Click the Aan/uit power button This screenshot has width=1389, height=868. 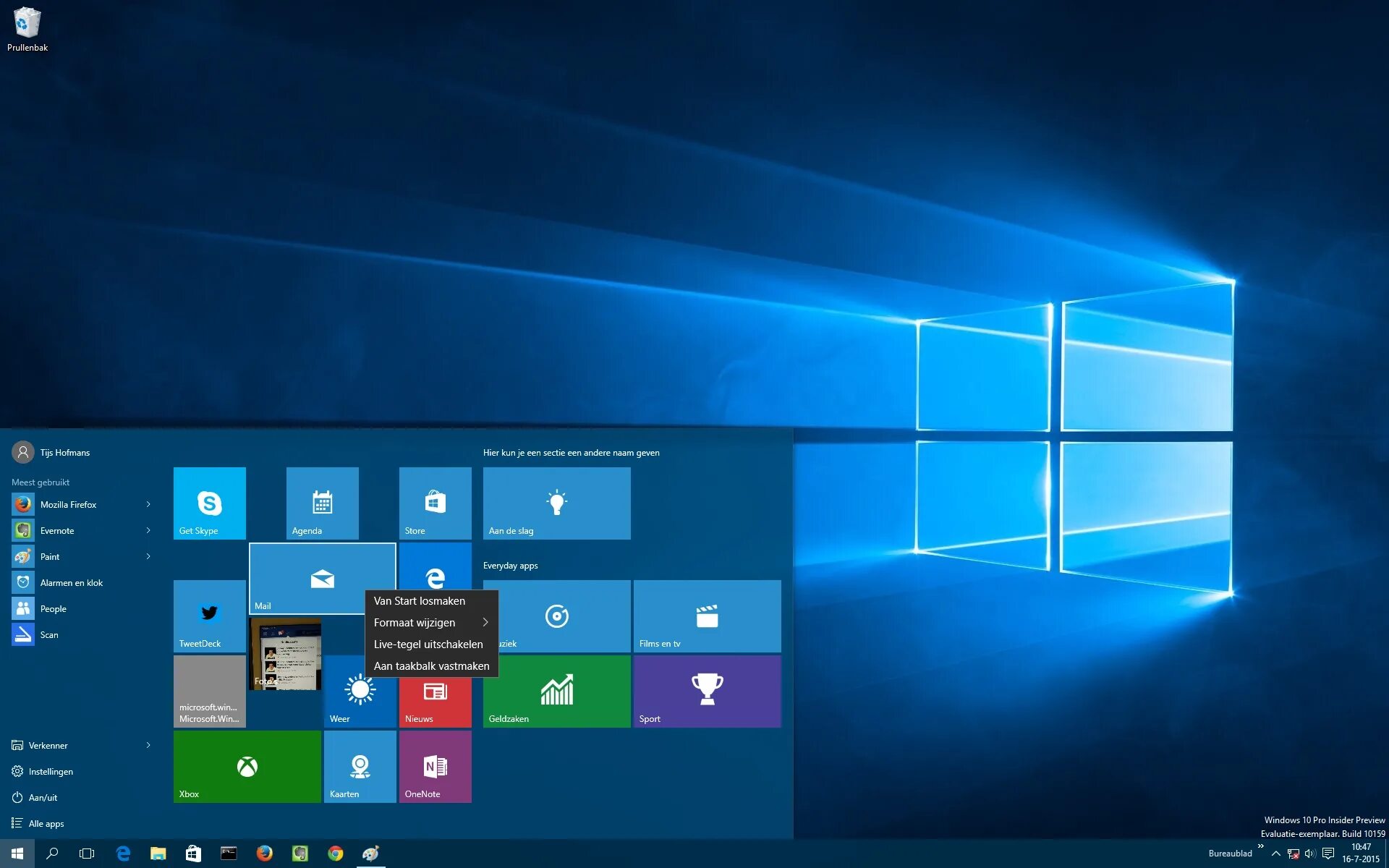[x=42, y=797]
